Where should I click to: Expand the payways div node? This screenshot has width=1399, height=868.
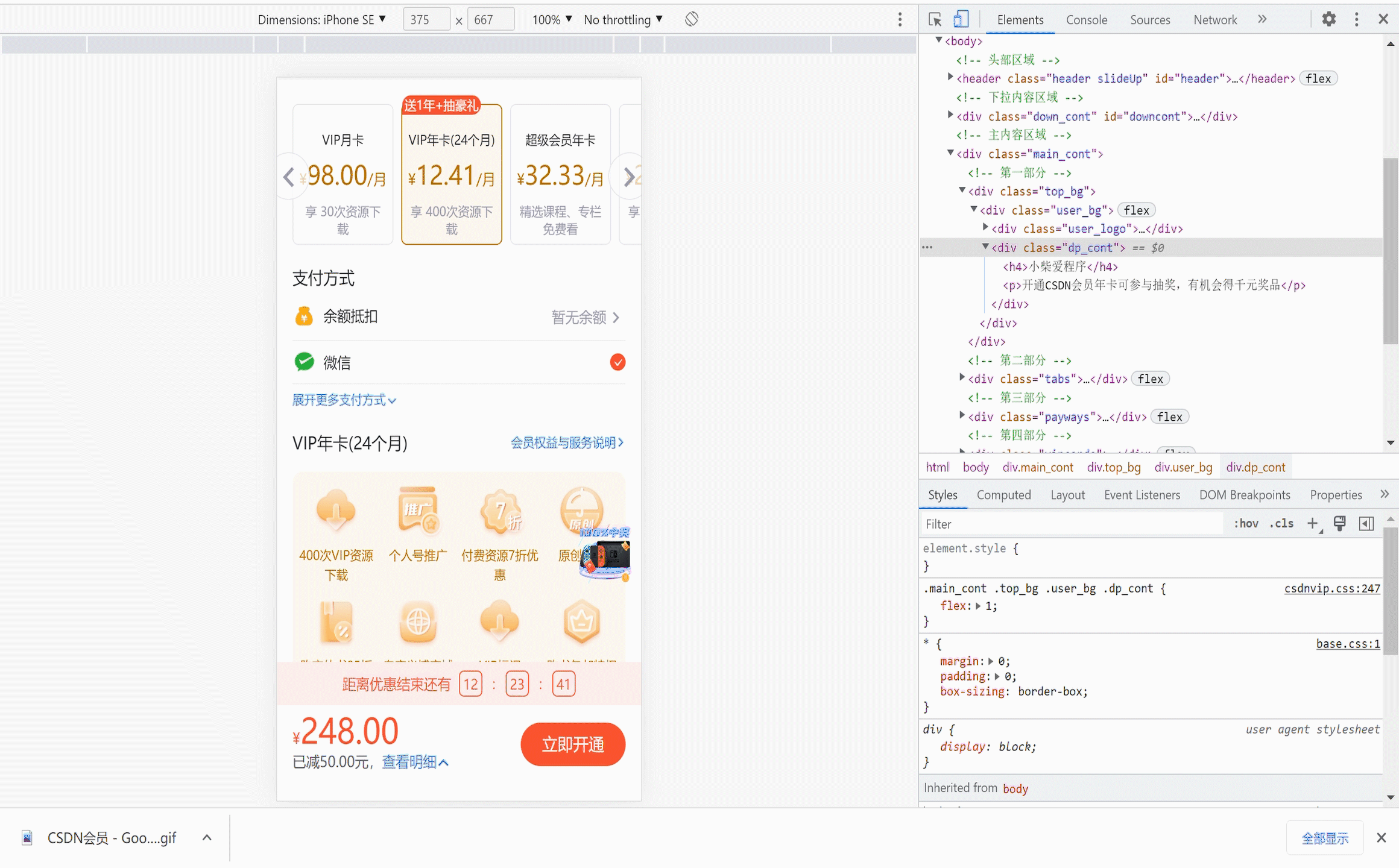coord(962,416)
